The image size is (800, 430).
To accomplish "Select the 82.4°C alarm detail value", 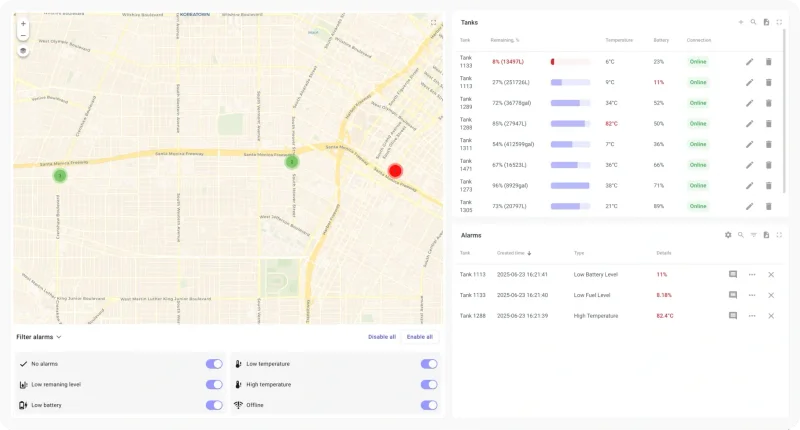I will 665,316.
